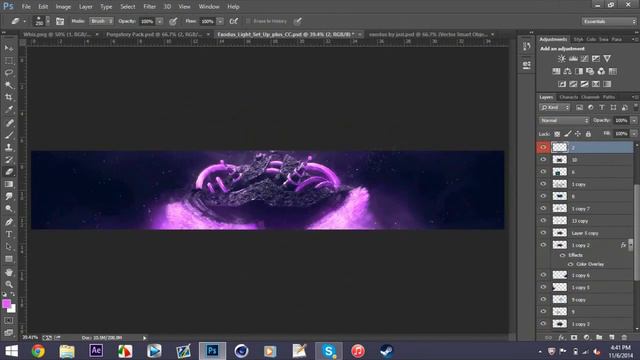Create a new group folder icon
This screenshot has height=360, width=640.
point(599,338)
